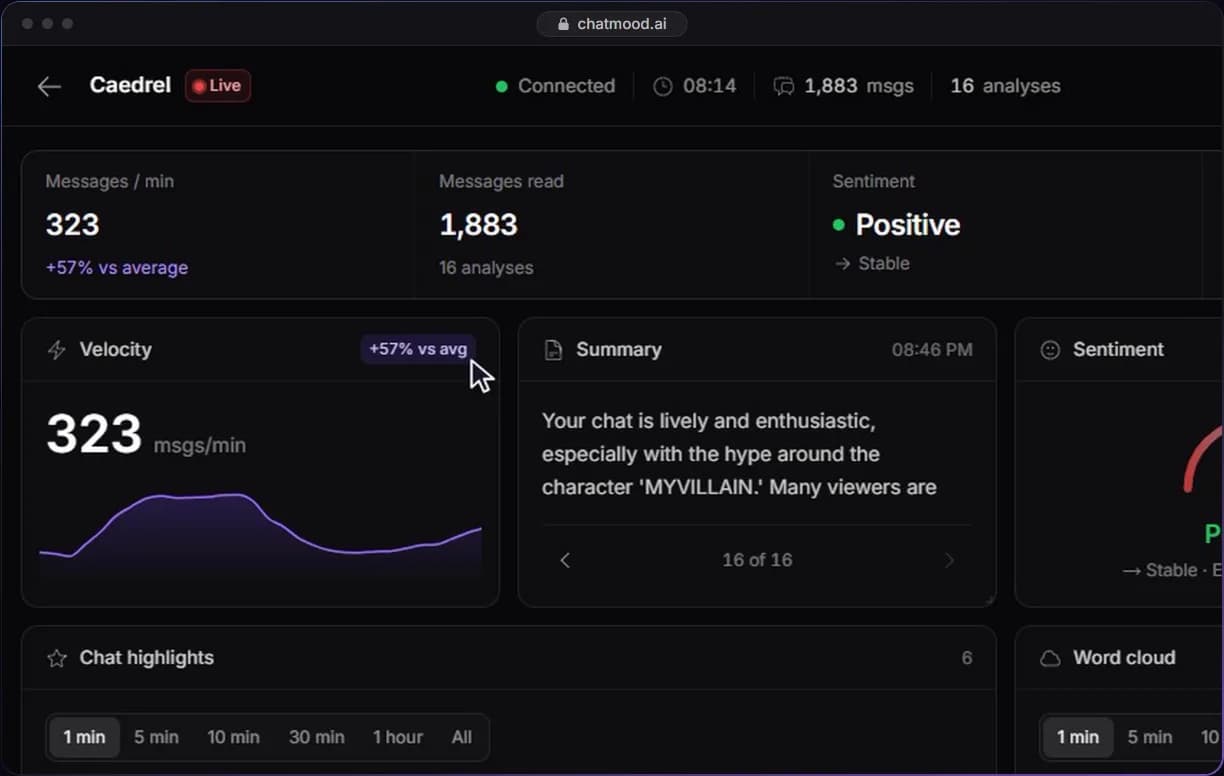Click the lock icon in the address bar
This screenshot has height=776, width=1224.
563,24
